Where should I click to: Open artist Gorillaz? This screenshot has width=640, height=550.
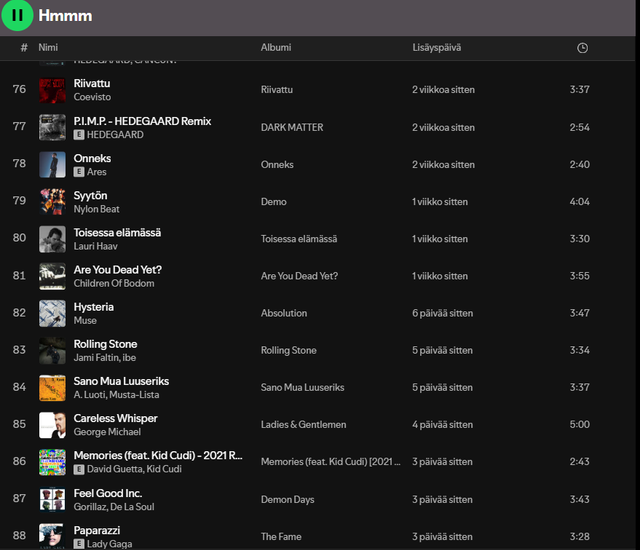[90, 507]
